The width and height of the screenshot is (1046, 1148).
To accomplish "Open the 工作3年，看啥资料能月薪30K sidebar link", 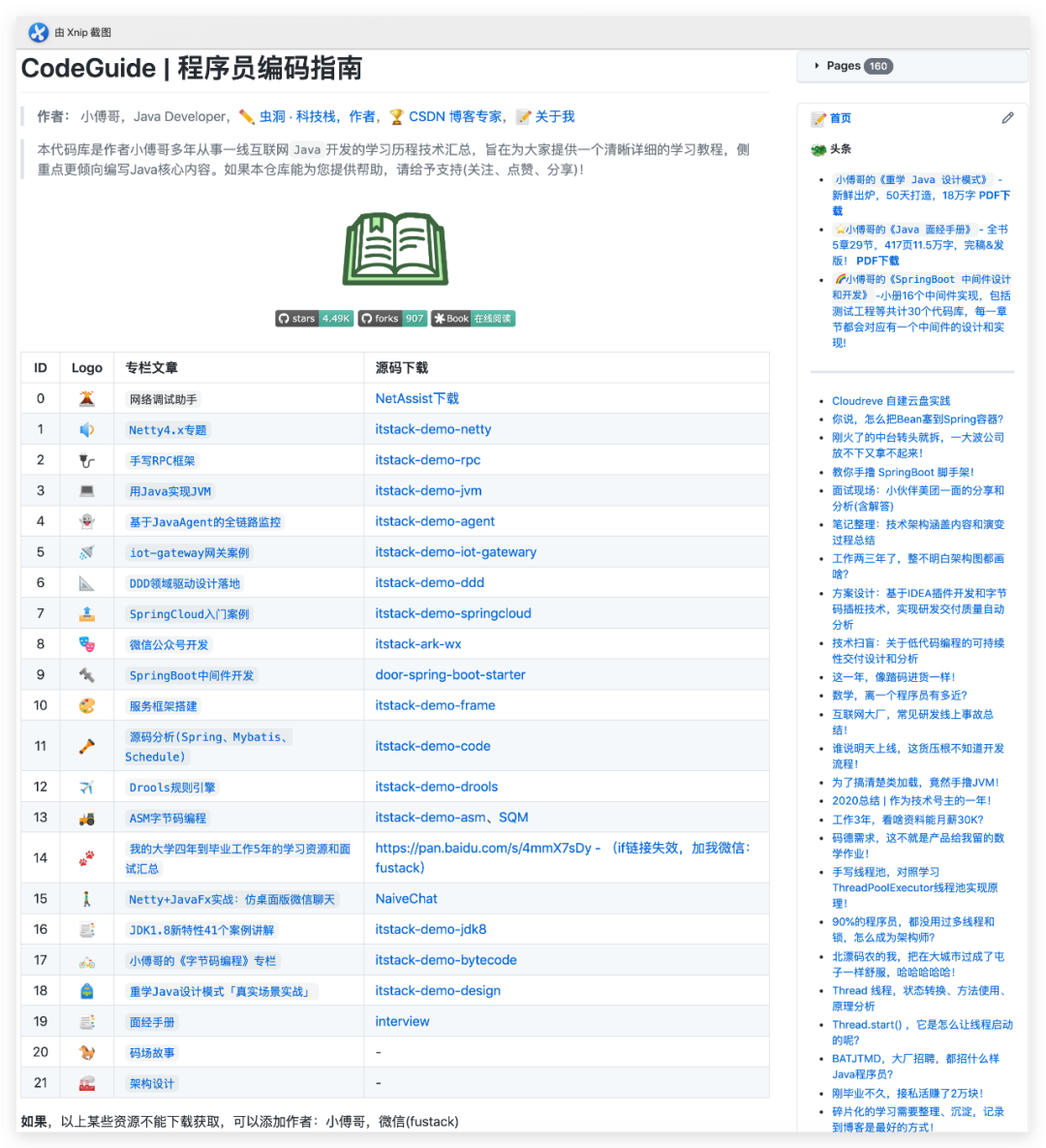I will (x=908, y=820).
